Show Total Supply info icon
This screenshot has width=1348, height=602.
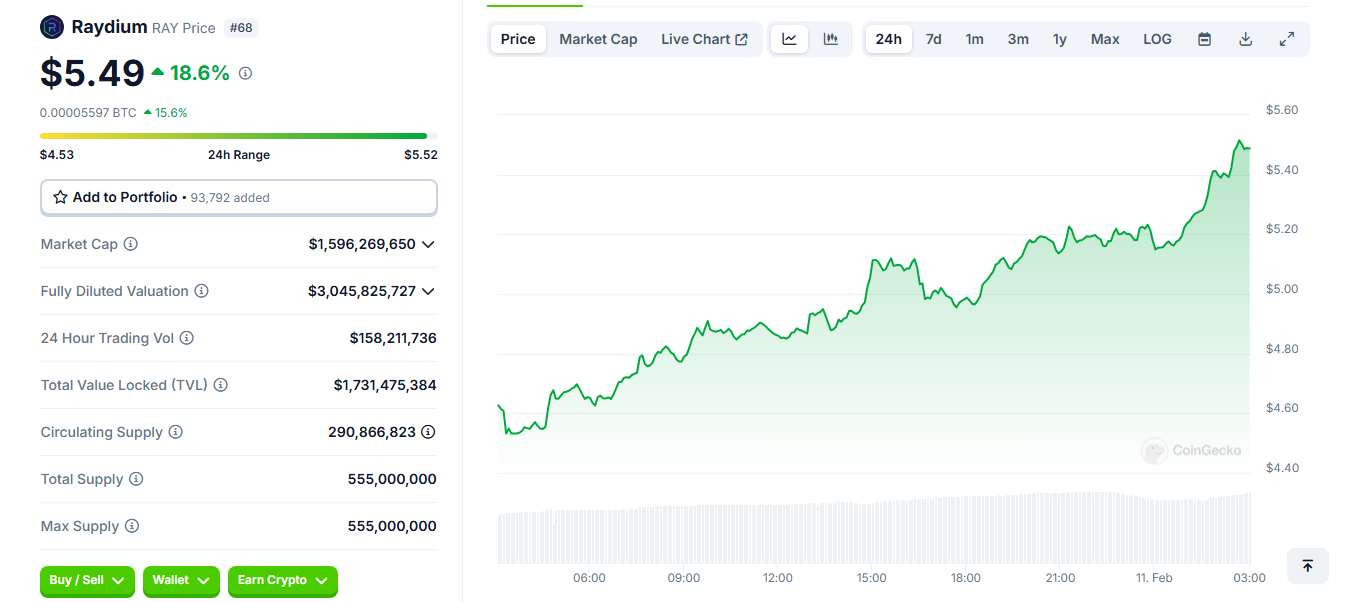[137, 479]
